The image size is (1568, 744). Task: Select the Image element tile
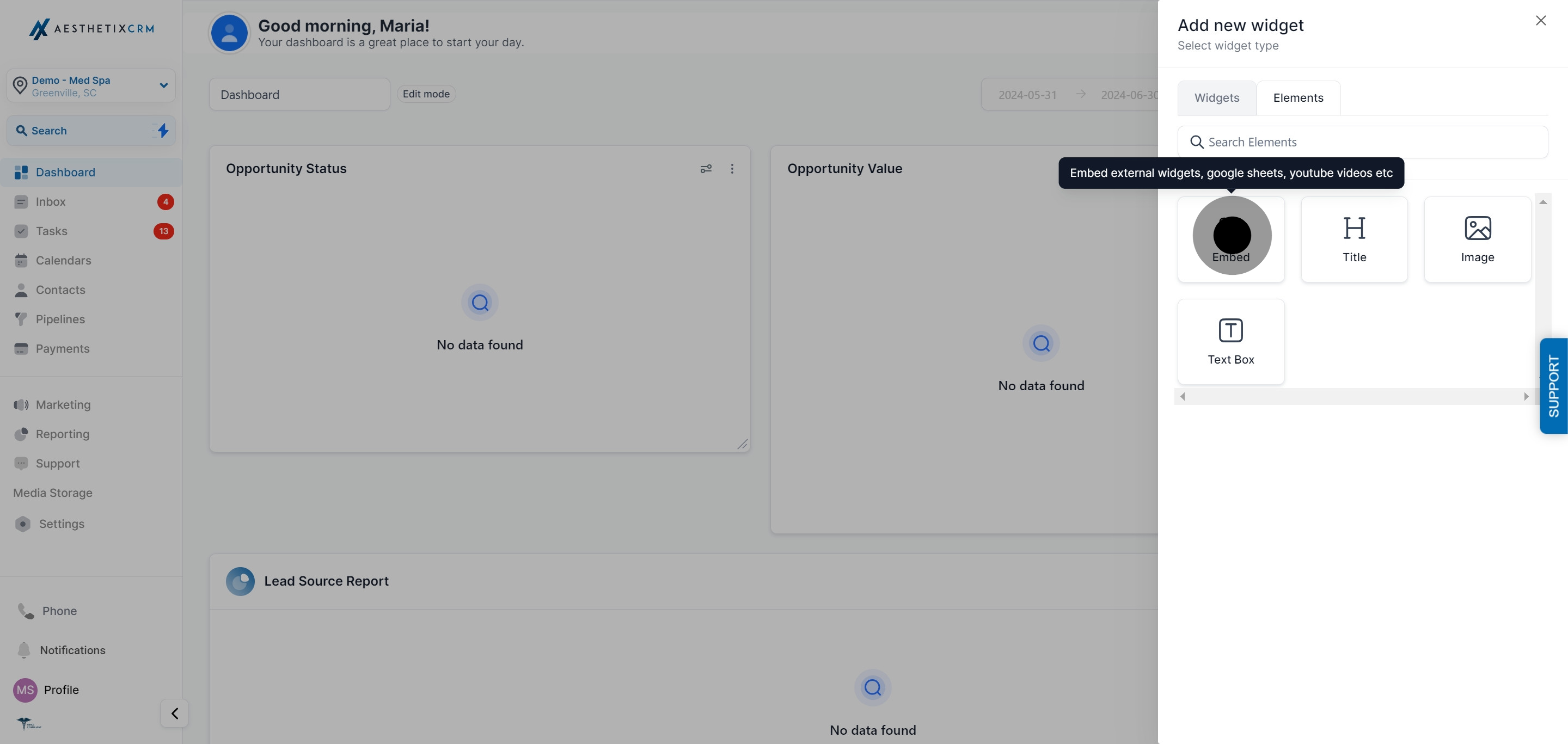[x=1477, y=239]
